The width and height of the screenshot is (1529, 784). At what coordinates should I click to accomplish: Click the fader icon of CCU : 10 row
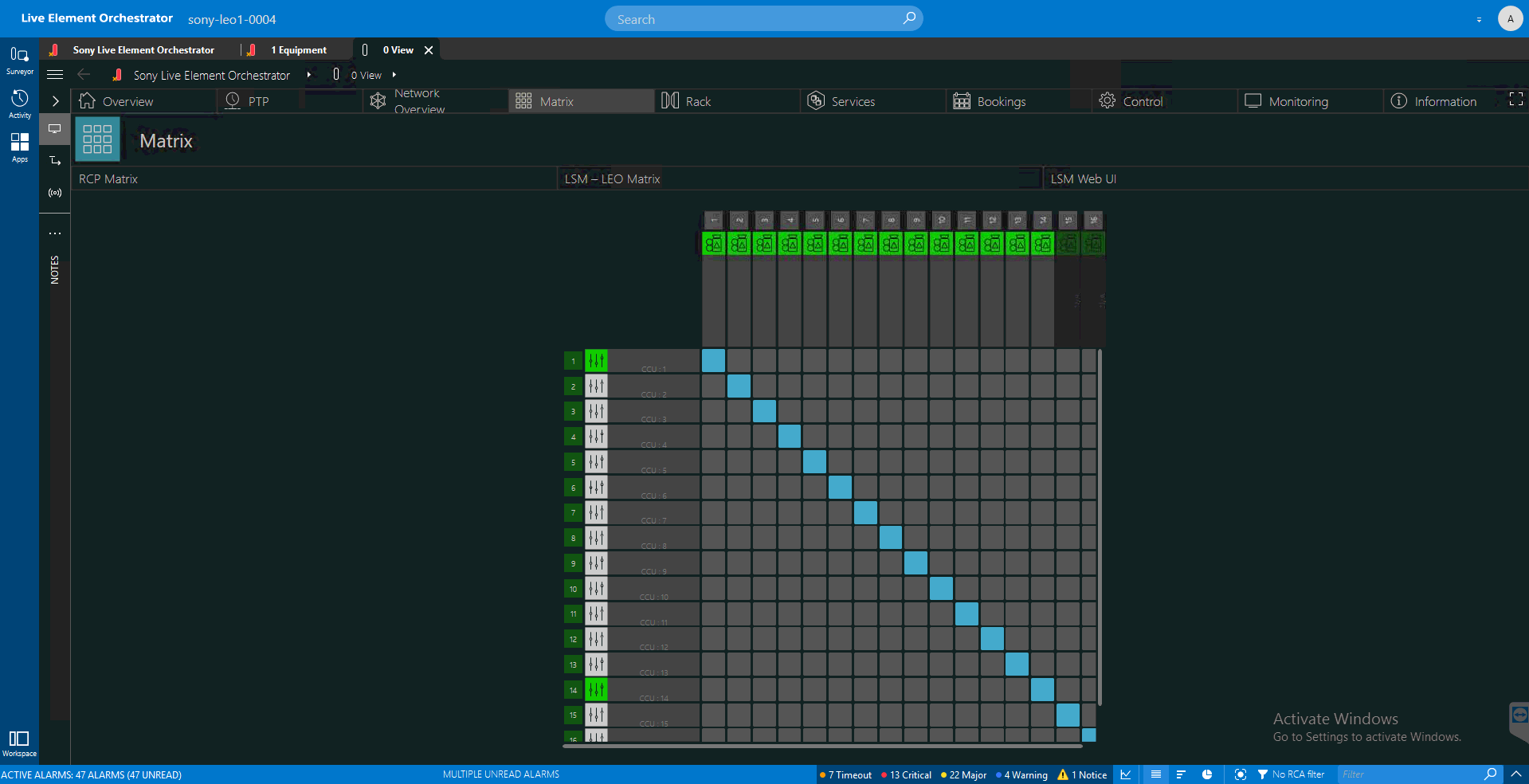596,589
